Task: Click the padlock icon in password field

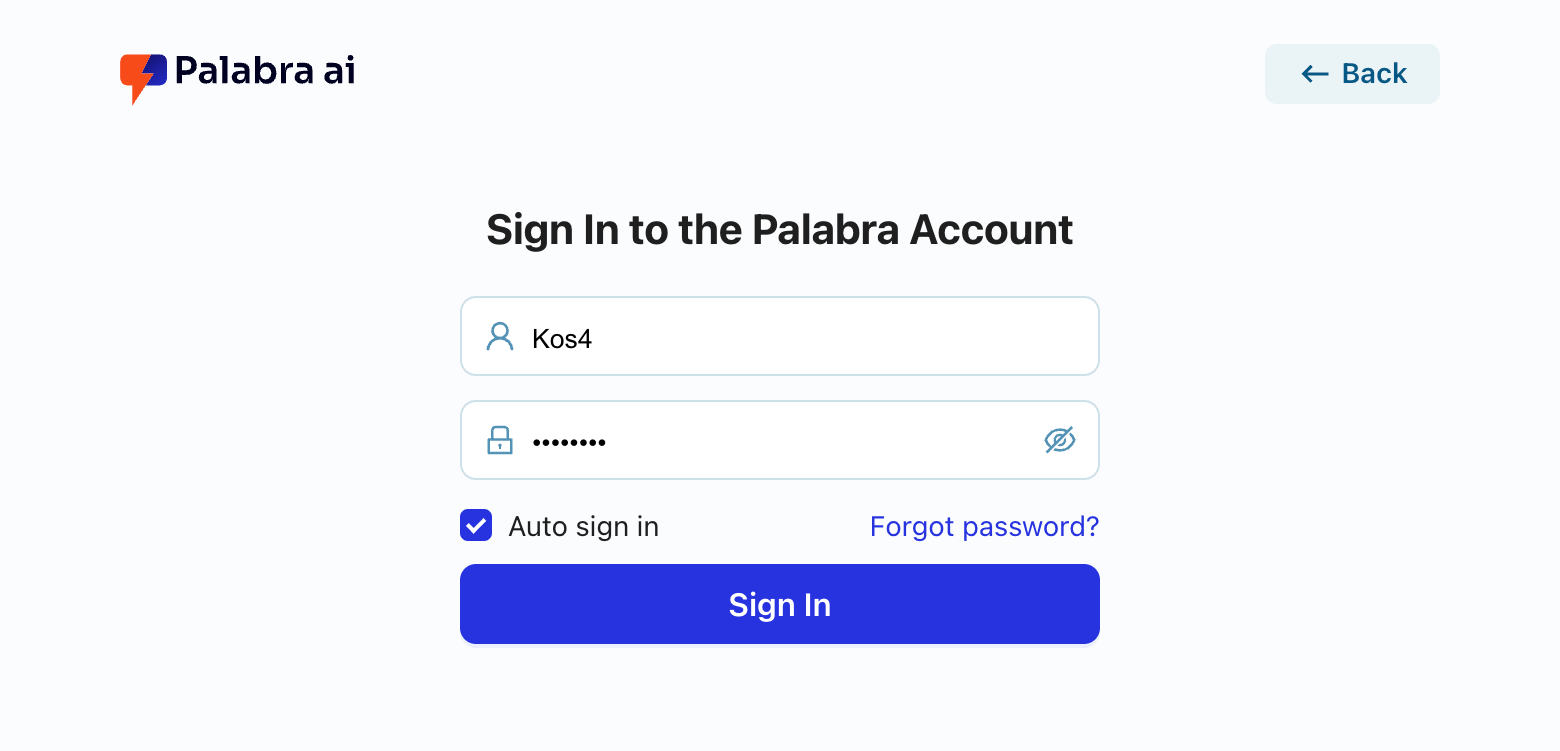Action: [499, 440]
